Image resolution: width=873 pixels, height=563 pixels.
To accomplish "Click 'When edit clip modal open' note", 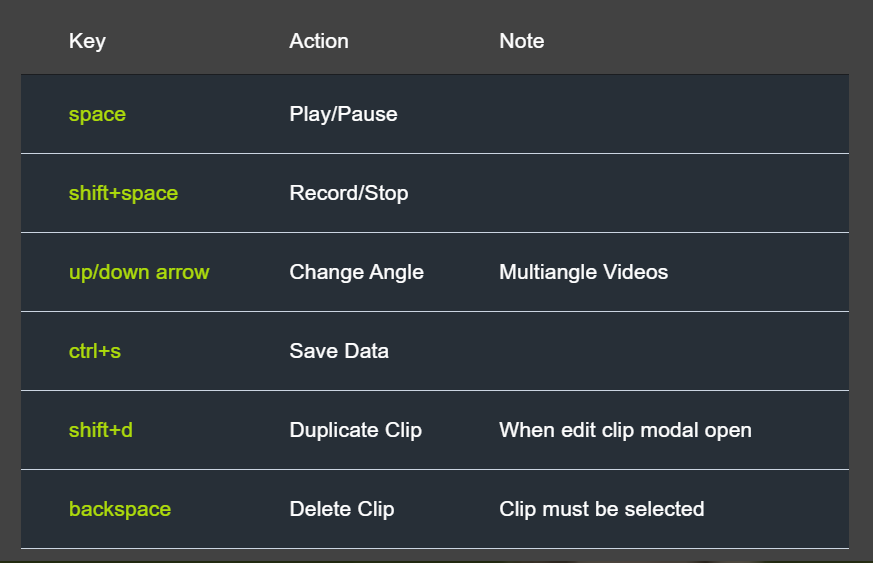I will [x=625, y=430].
